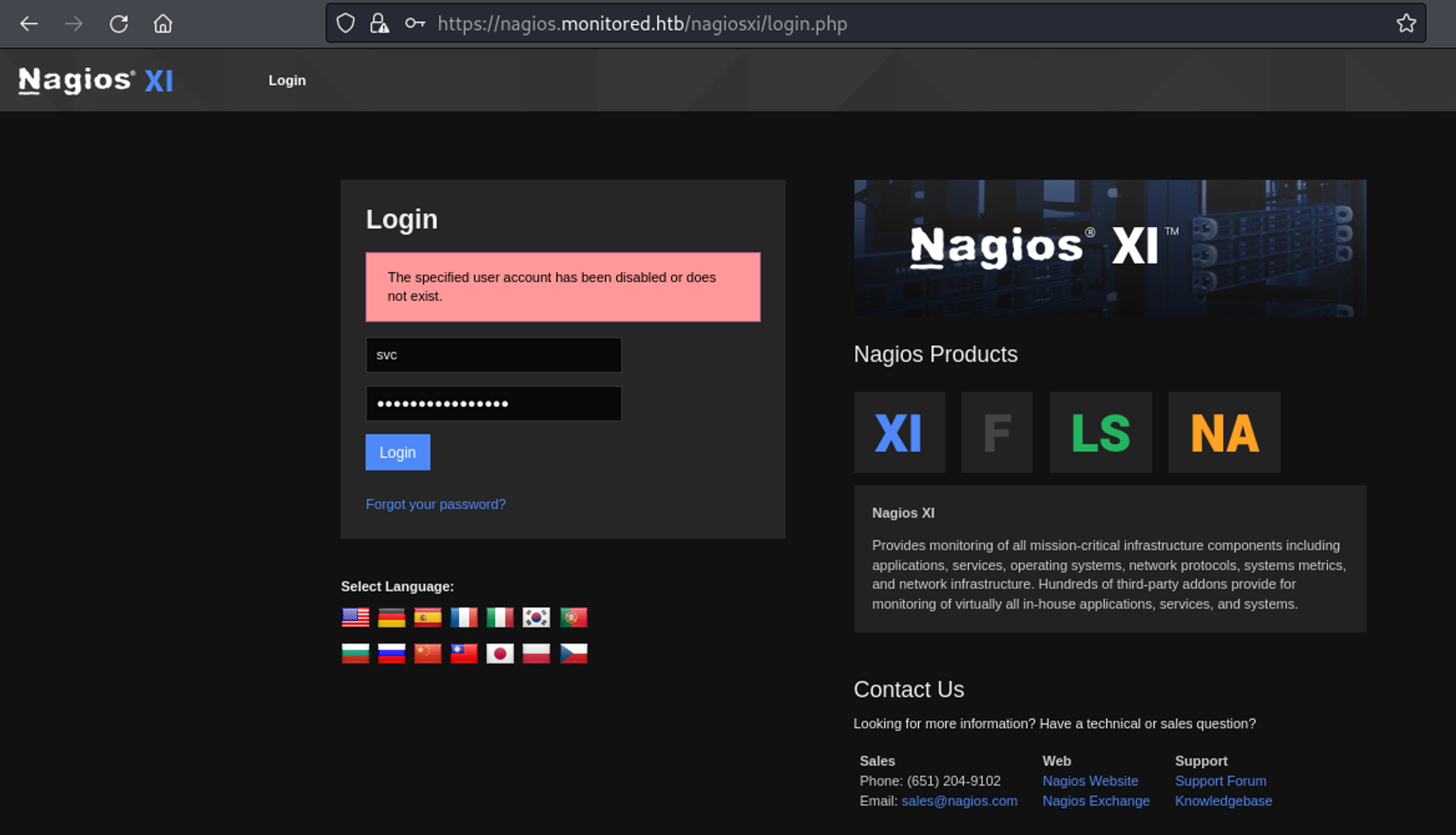Image resolution: width=1456 pixels, height=835 pixels.
Task: Choose the Czech flag language
Action: (574, 654)
